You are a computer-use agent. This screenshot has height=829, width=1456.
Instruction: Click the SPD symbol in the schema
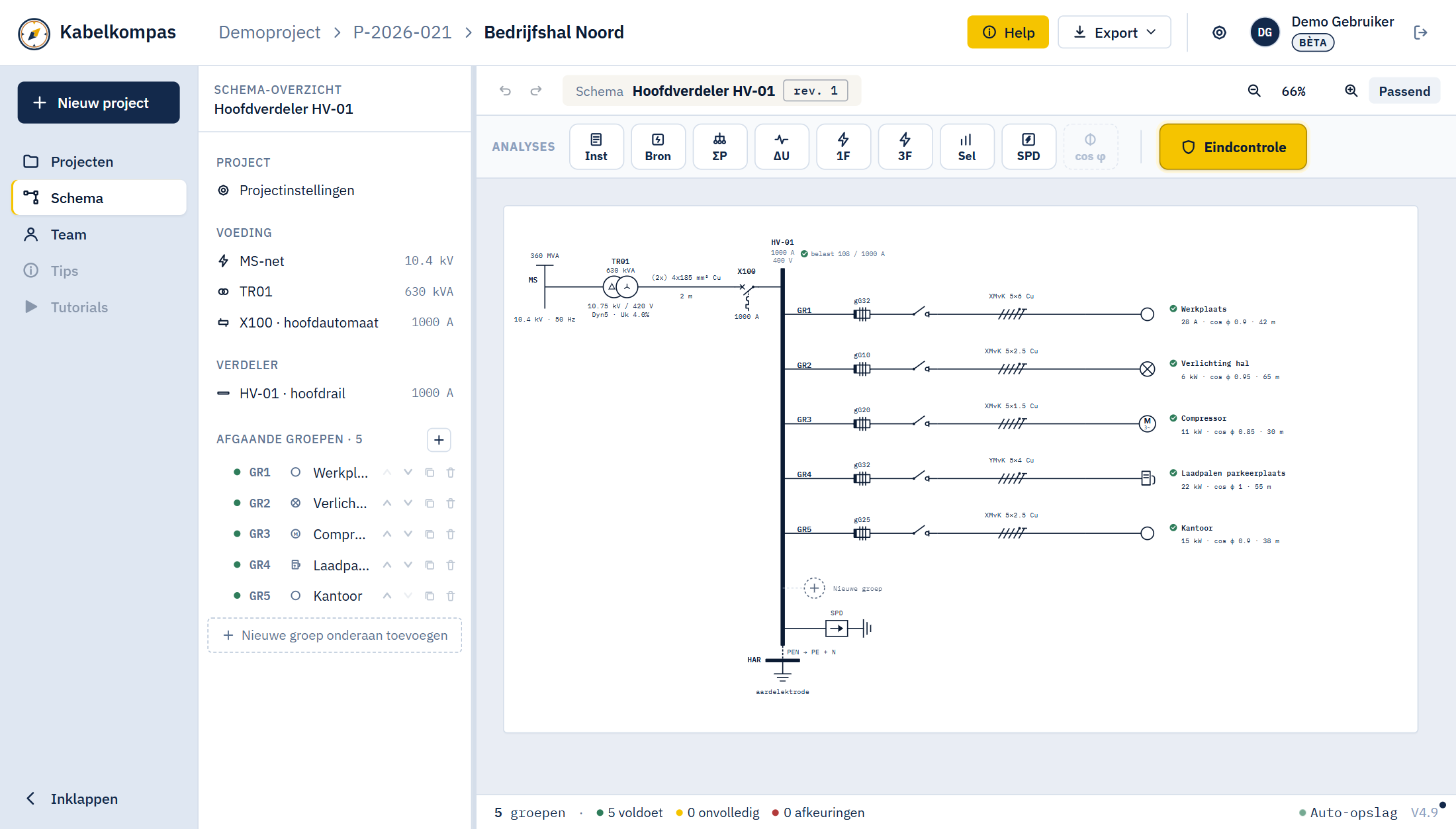837,628
